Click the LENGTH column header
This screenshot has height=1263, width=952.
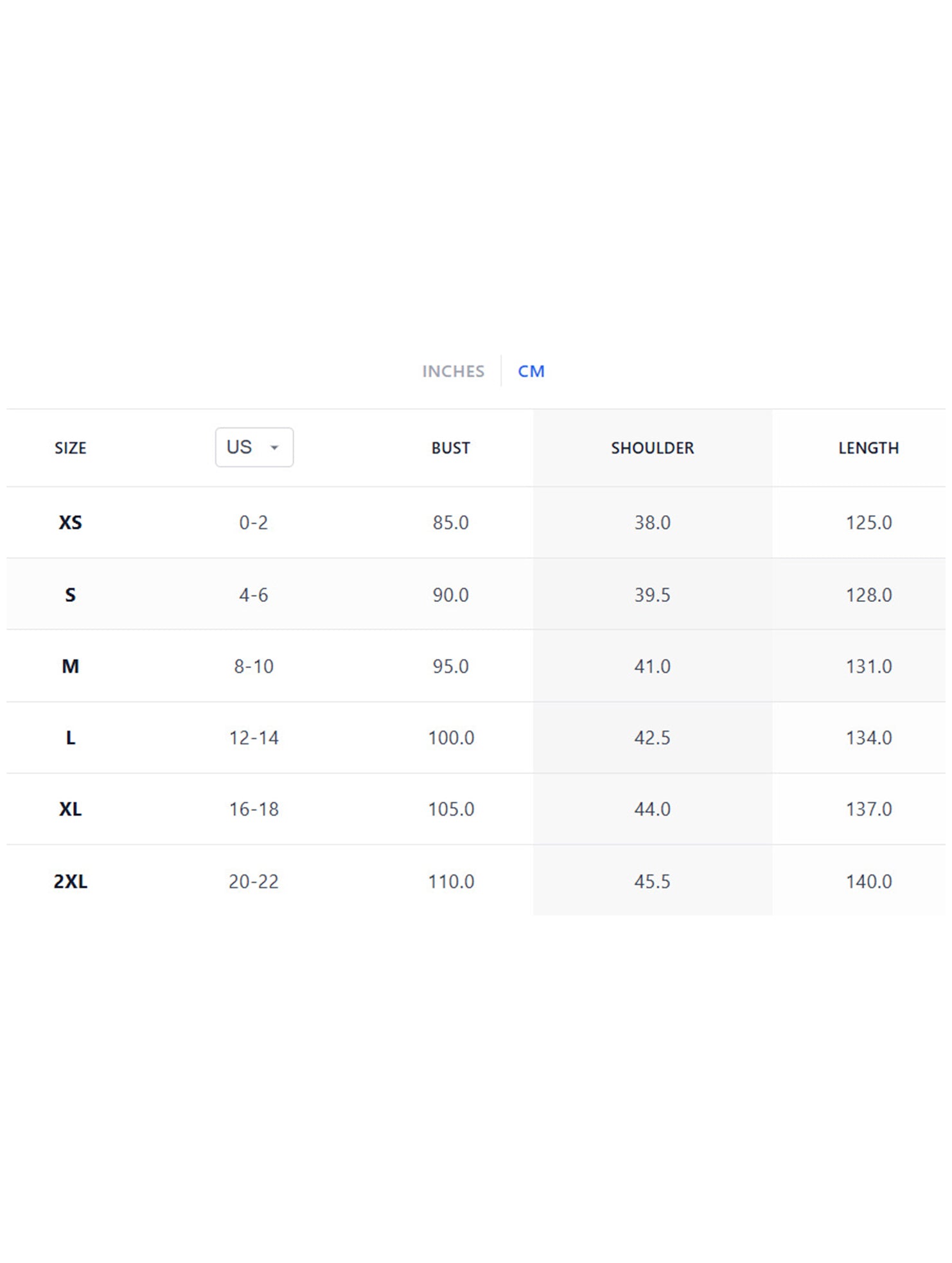click(868, 448)
